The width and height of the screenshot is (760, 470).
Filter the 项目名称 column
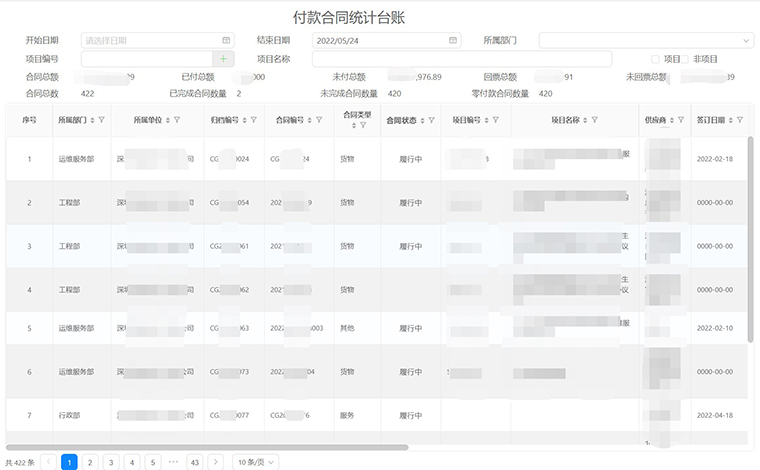pos(594,120)
